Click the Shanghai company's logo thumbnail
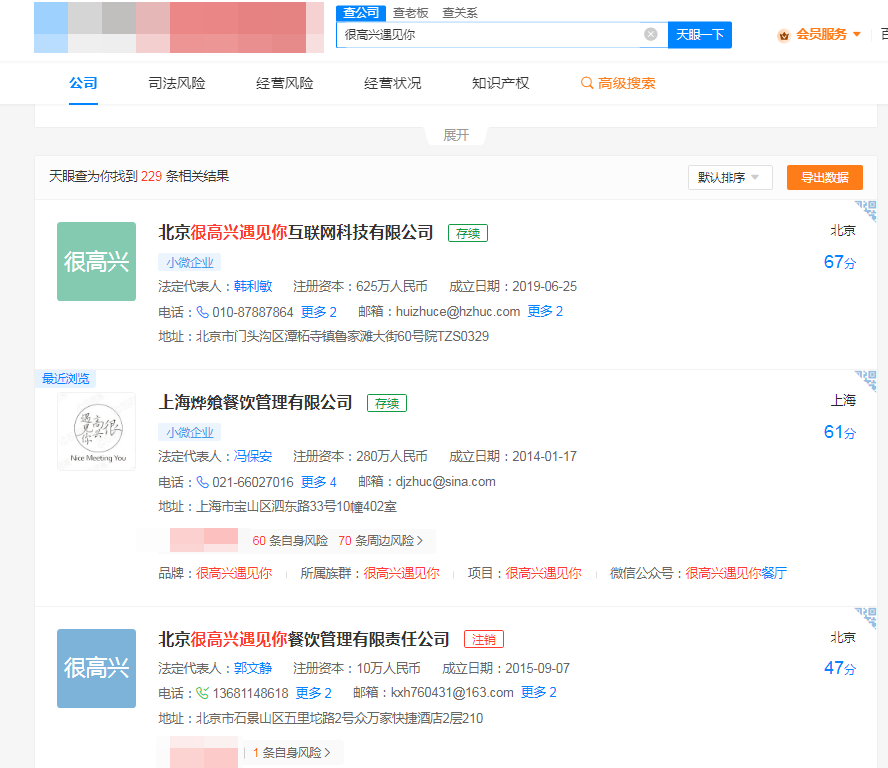 [x=96, y=431]
